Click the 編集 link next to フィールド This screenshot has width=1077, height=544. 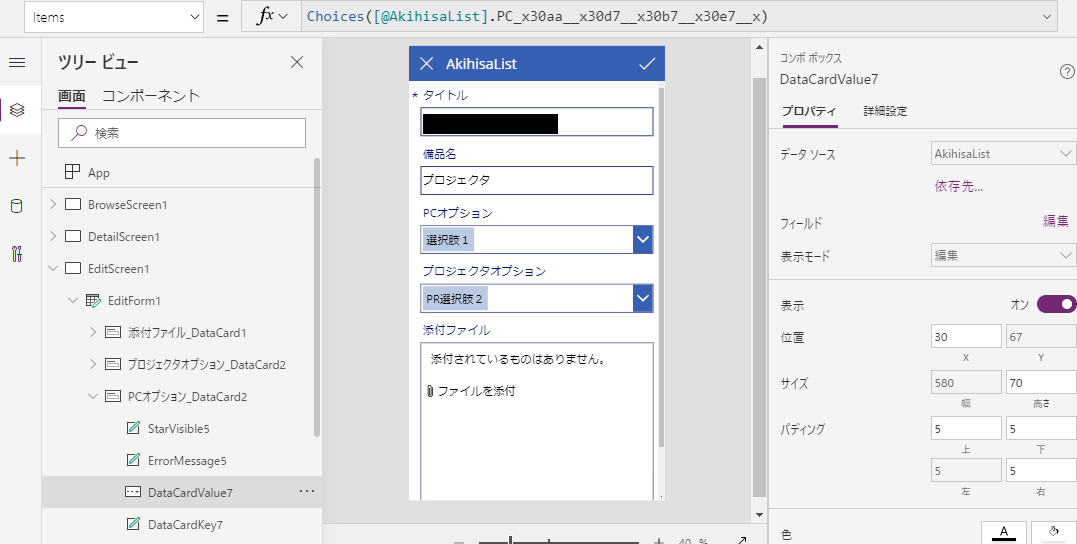click(1056, 220)
